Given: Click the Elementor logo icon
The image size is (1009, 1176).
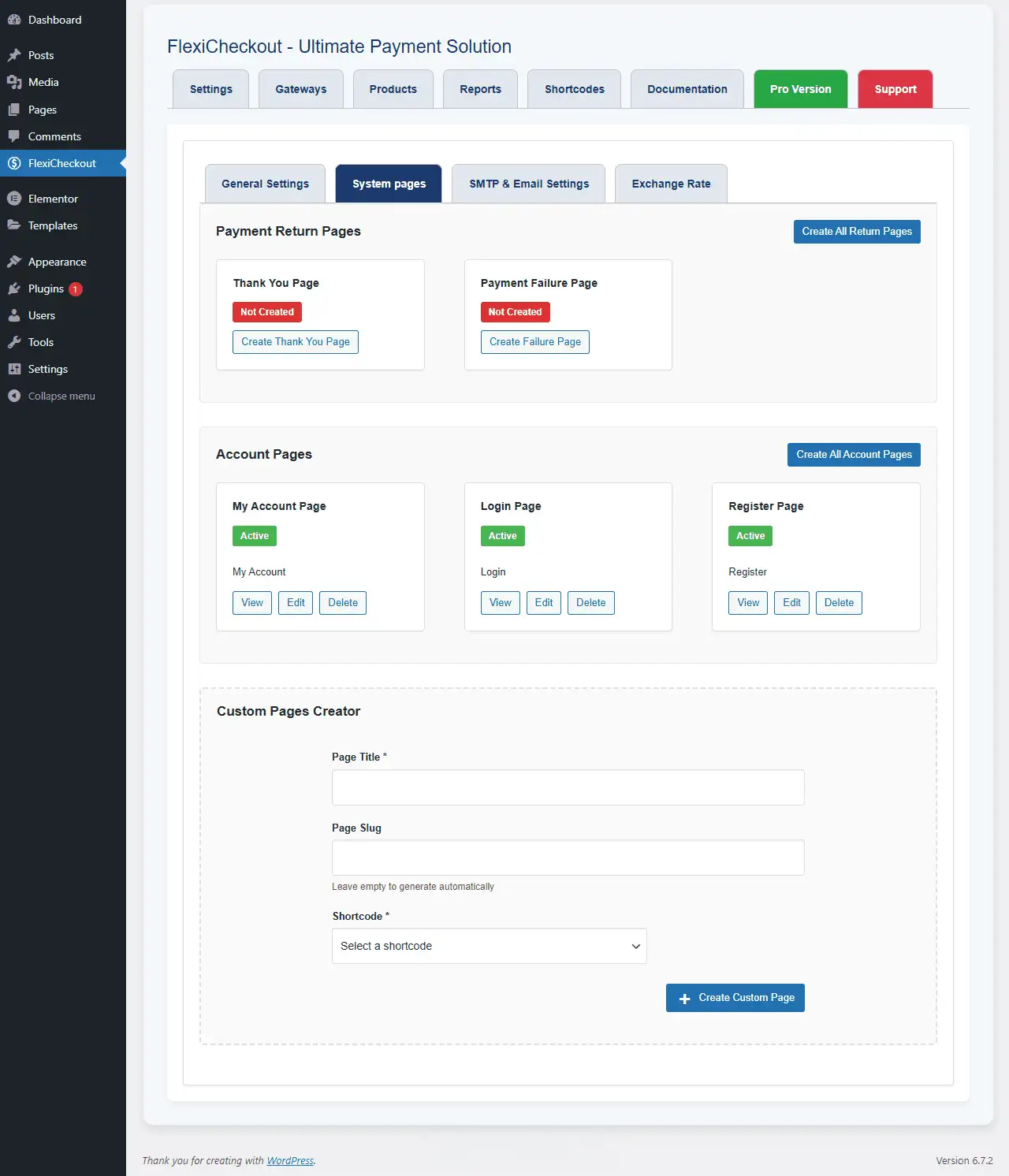Looking at the screenshot, I should pos(14,199).
